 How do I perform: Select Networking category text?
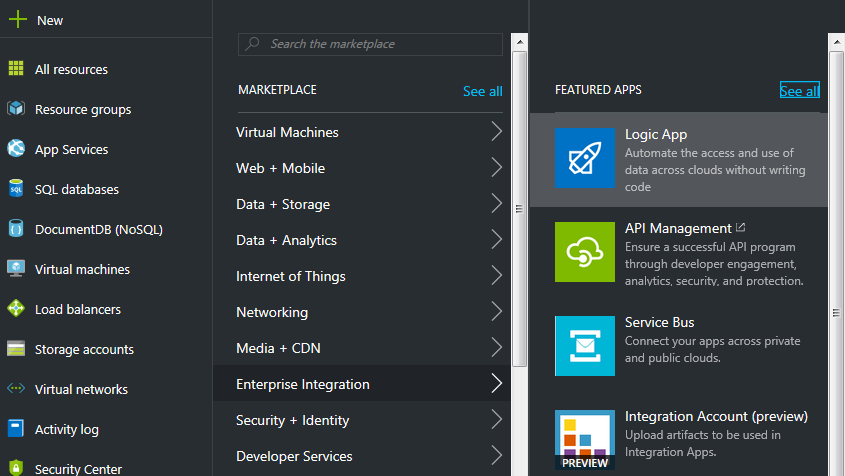click(272, 312)
